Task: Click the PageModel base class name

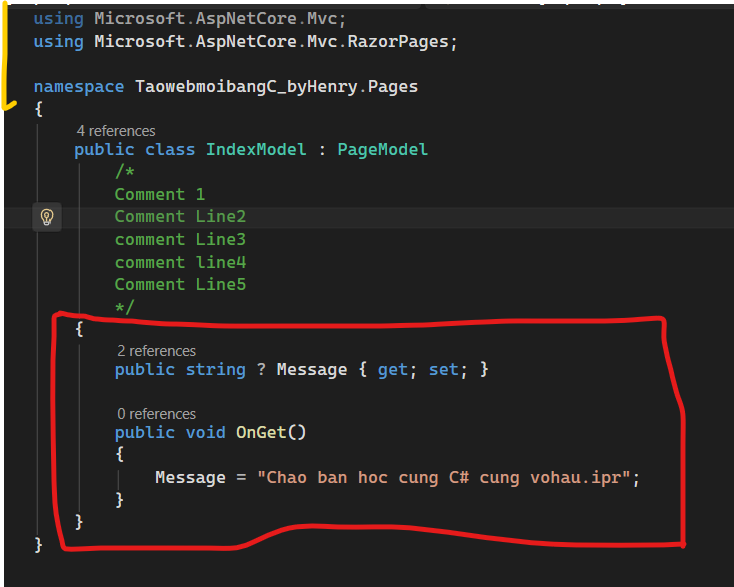Action: [382, 150]
